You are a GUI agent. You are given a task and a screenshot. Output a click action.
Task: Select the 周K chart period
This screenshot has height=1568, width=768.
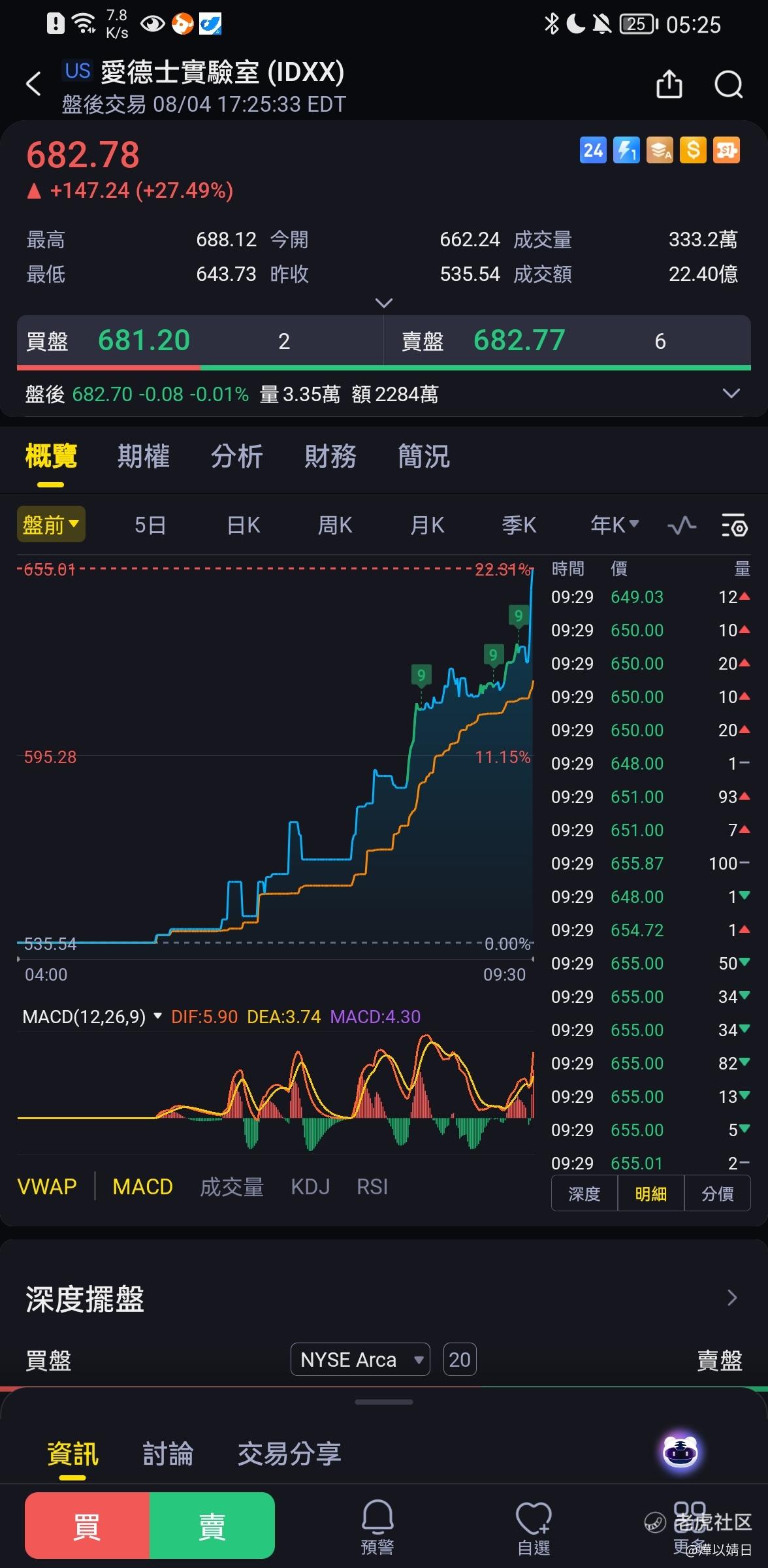tap(335, 525)
